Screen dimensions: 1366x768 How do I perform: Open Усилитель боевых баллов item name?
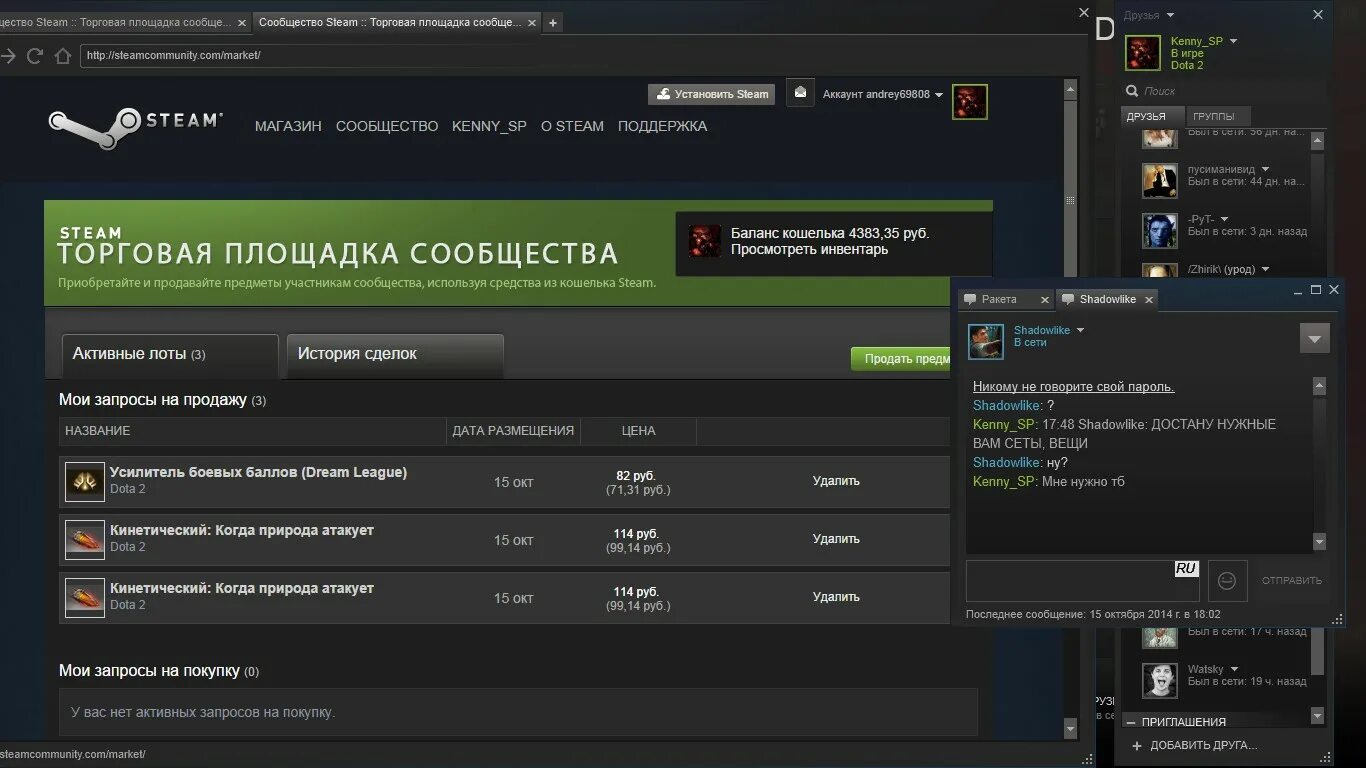click(x=258, y=472)
